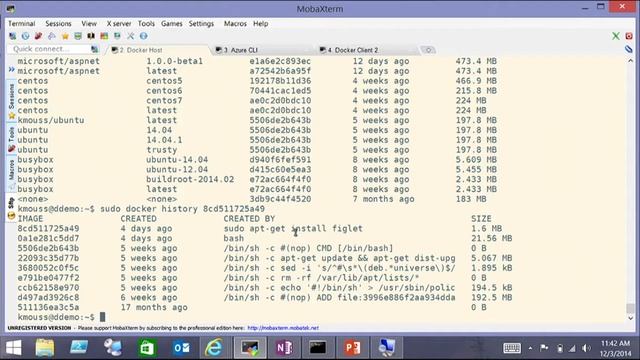This screenshot has height=360, width=640.
Task: Click the terminal scrollbar down arrow
Action: tap(631, 318)
